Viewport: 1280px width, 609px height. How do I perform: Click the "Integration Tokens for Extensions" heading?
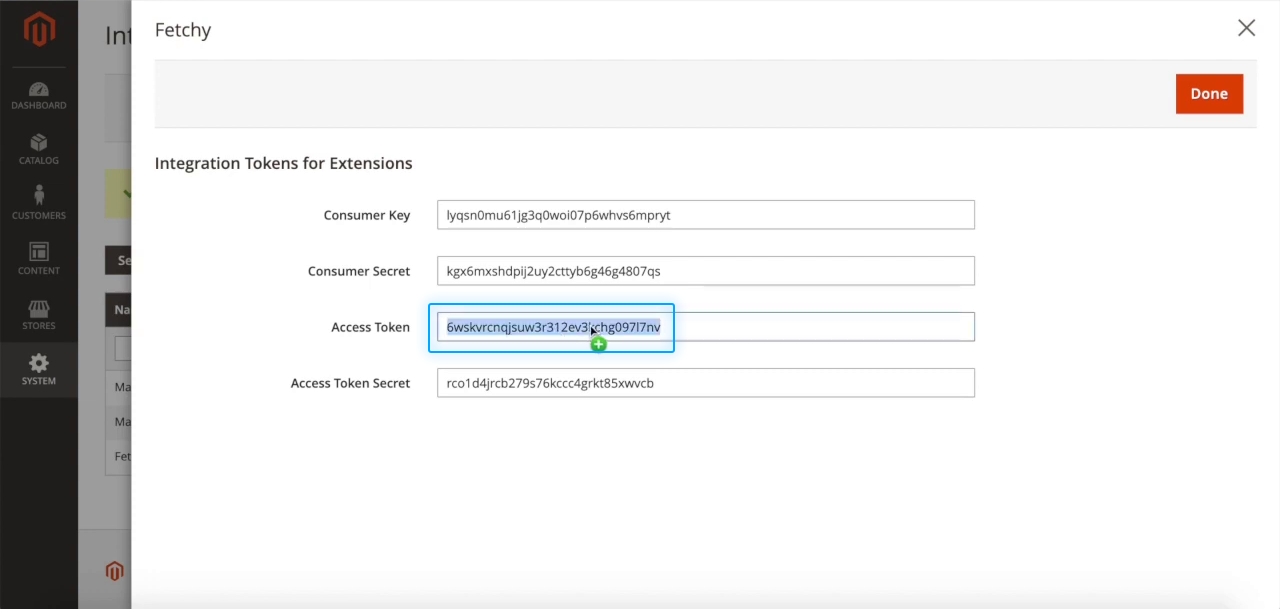tap(283, 163)
